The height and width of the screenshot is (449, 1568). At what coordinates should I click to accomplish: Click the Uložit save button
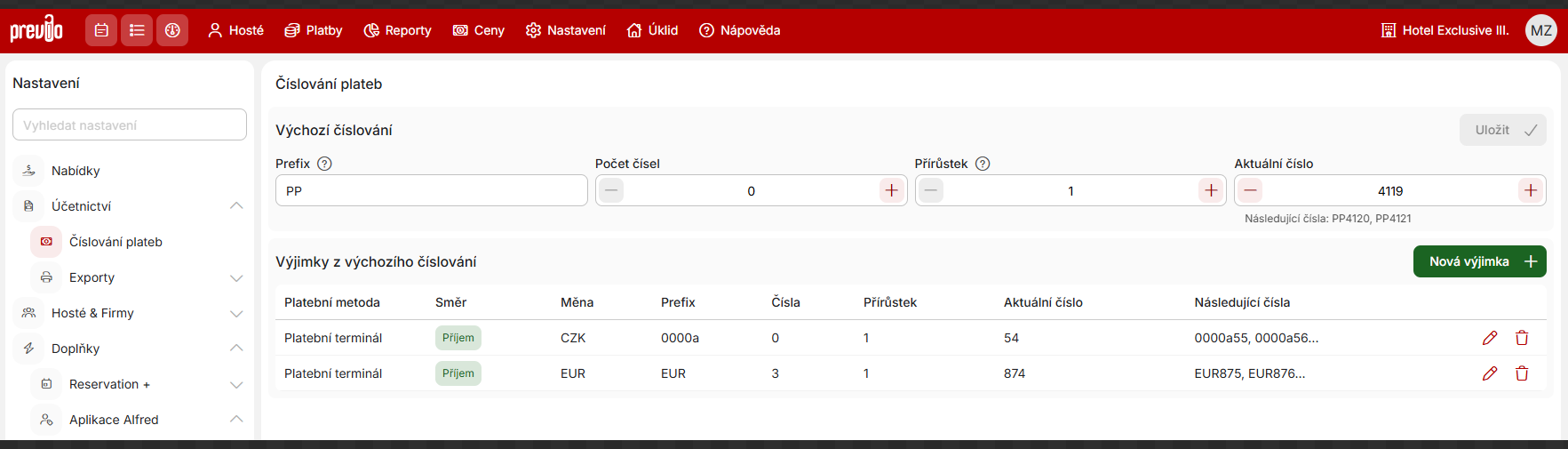pyautogui.click(x=1502, y=130)
